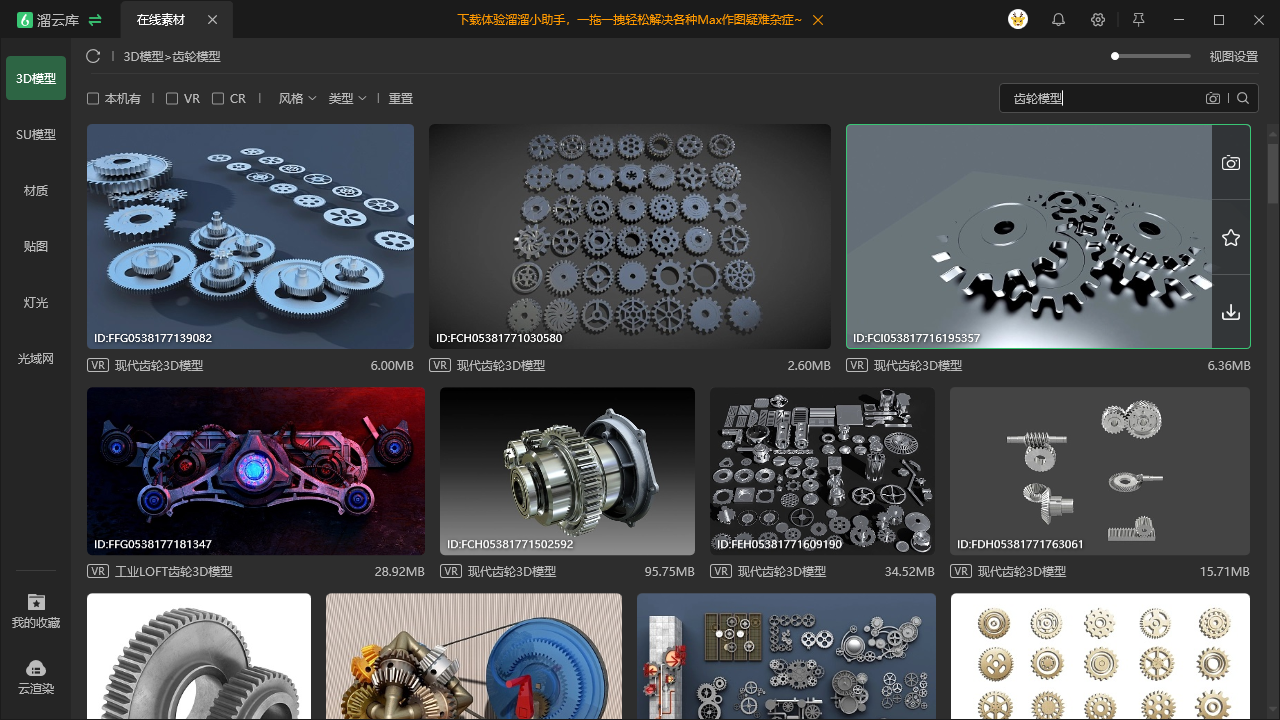Click the vertical scrollbar
The width and height of the screenshot is (1280, 720).
pyautogui.click(x=1273, y=175)
